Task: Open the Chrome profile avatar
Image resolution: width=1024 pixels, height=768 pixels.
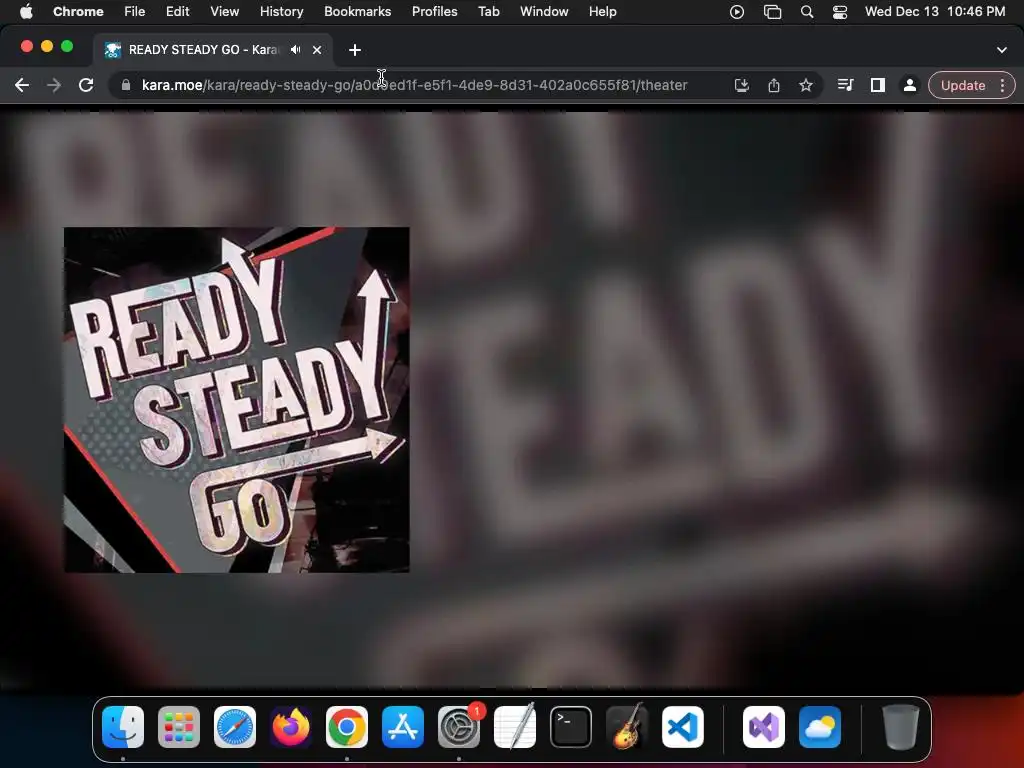Action: pyautogui.click(x=910, y=85)
